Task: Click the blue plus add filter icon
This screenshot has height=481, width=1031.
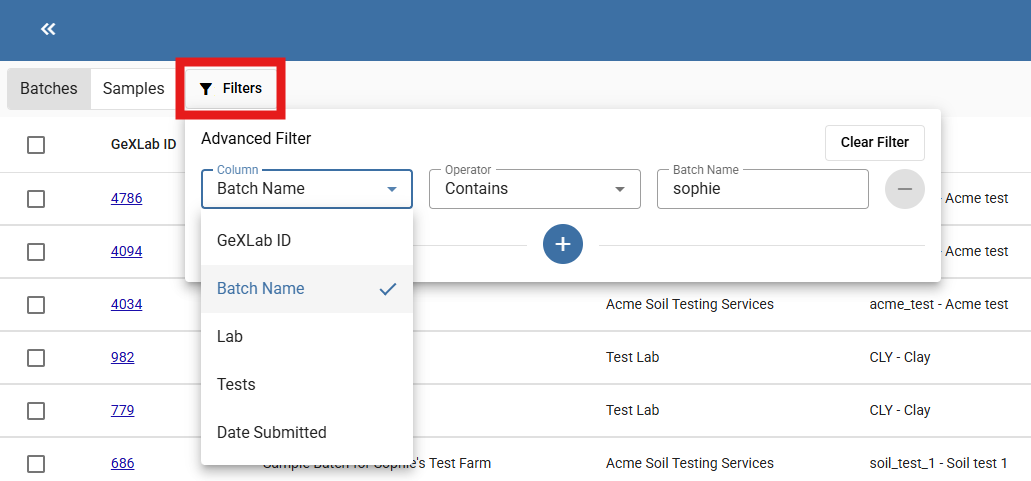Action: tap(563, 244)
